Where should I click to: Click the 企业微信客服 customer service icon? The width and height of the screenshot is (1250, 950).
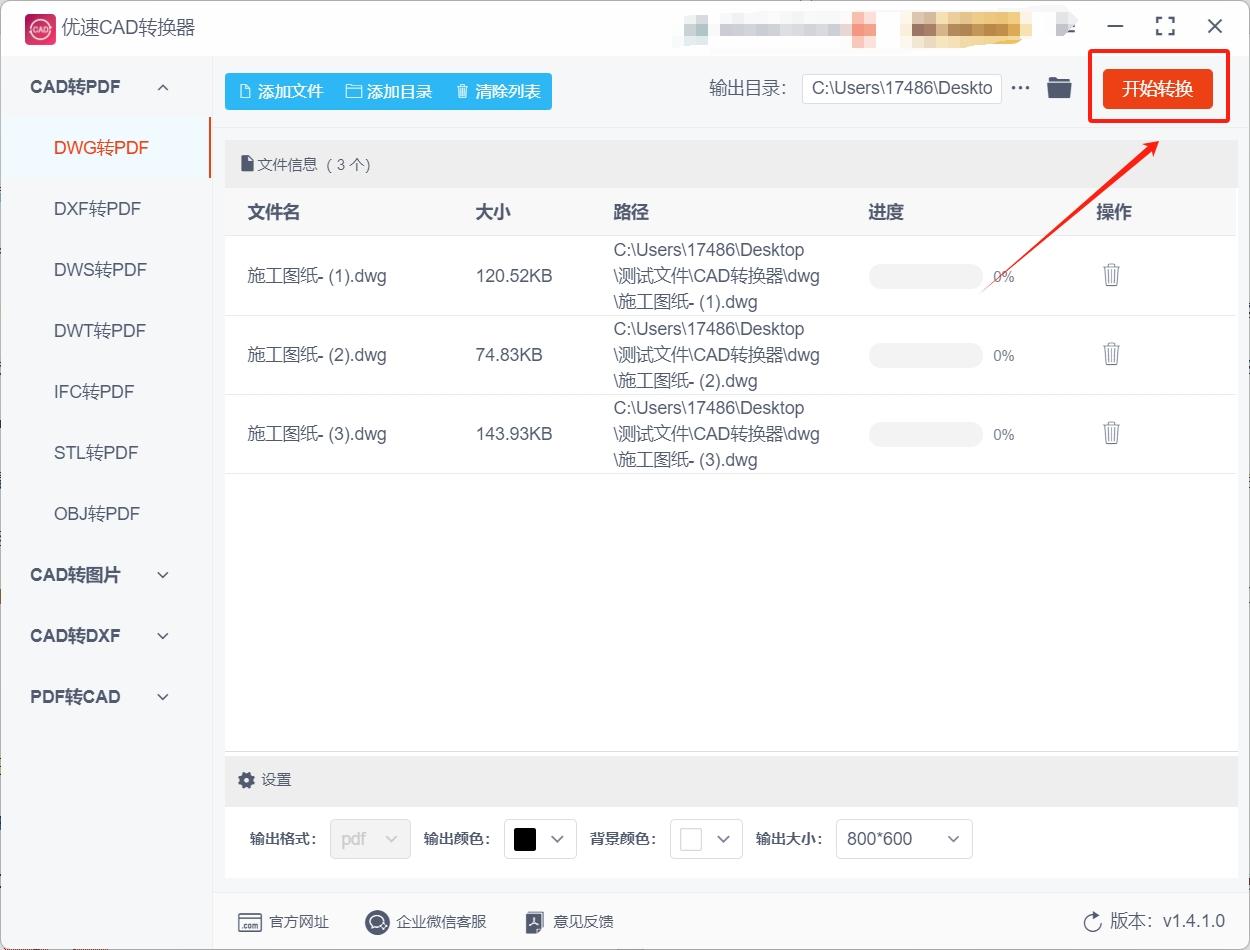[x=377, y=922]
